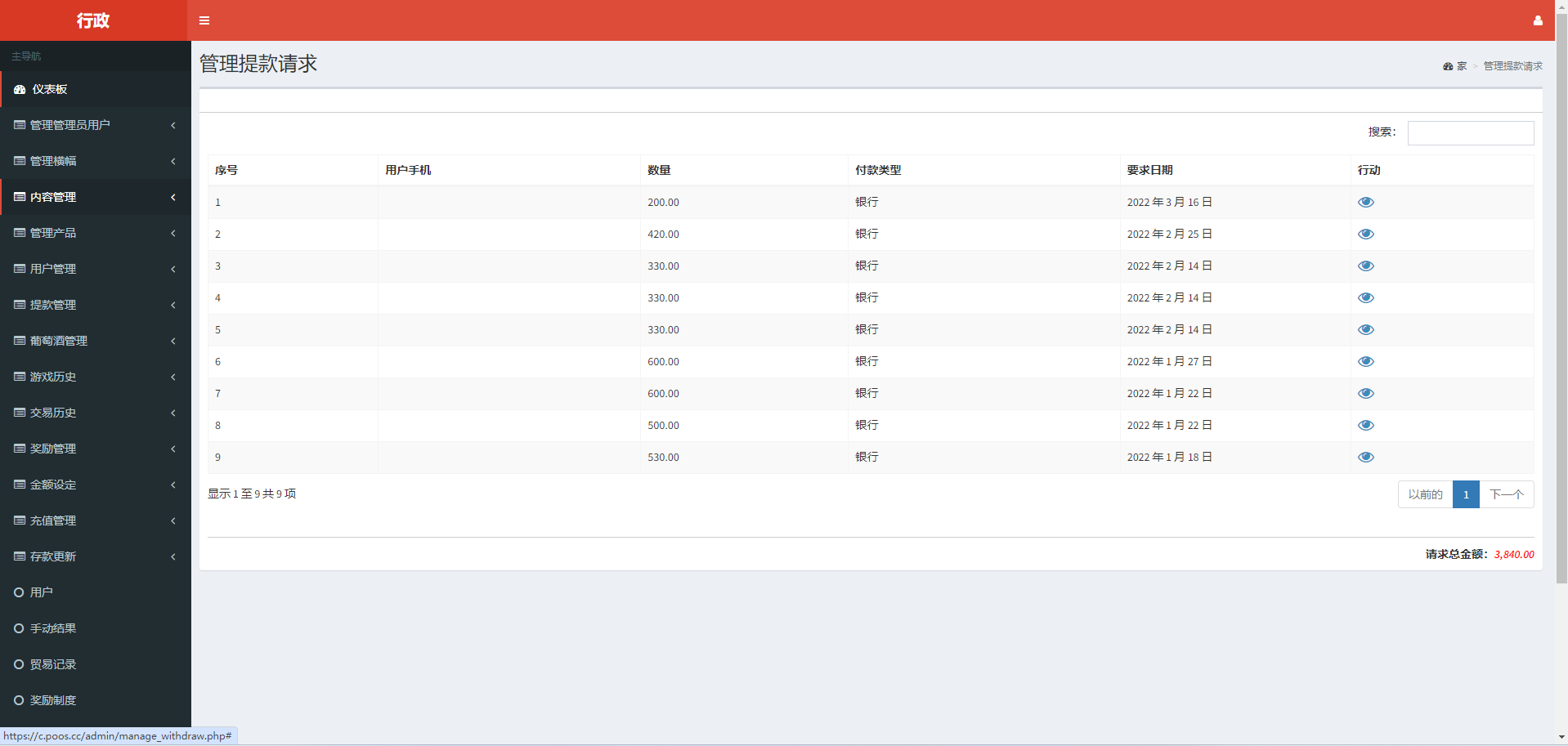
Task: Open 充值管理 sidebar menu
Action: point(96,520)
